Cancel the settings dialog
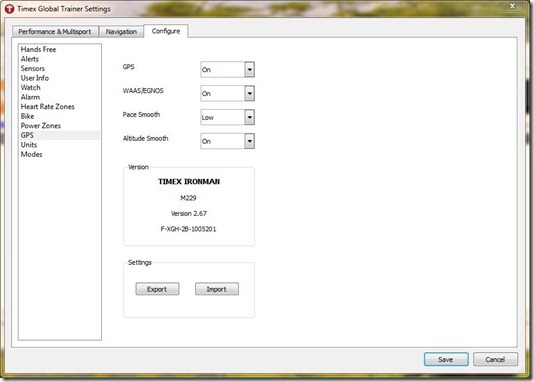The image size is (534, 382). coord(495,359)
